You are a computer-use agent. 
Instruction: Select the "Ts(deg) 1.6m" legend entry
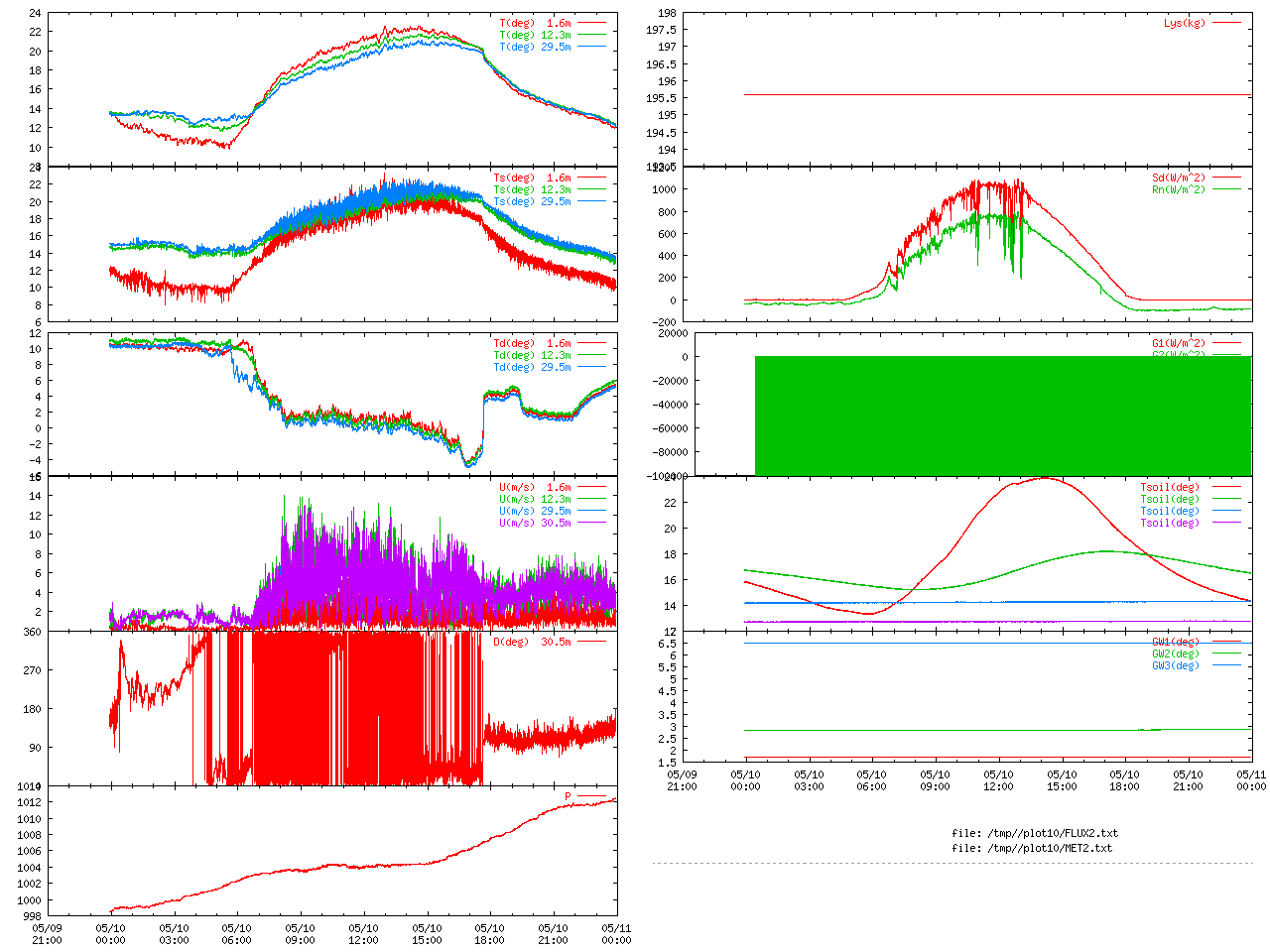click(533, 178)
